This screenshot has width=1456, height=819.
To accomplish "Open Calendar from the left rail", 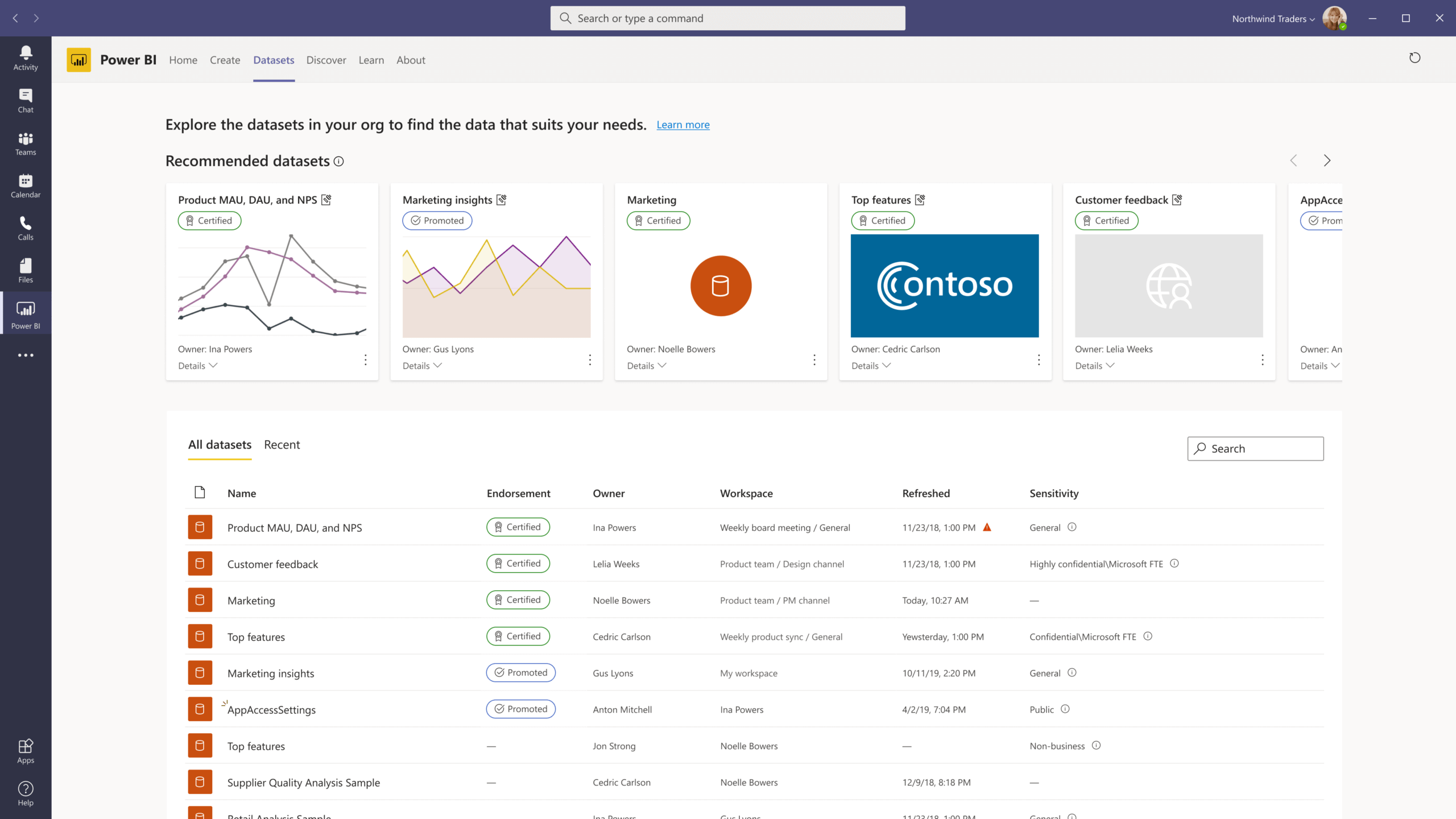I will tap(26, 186).
